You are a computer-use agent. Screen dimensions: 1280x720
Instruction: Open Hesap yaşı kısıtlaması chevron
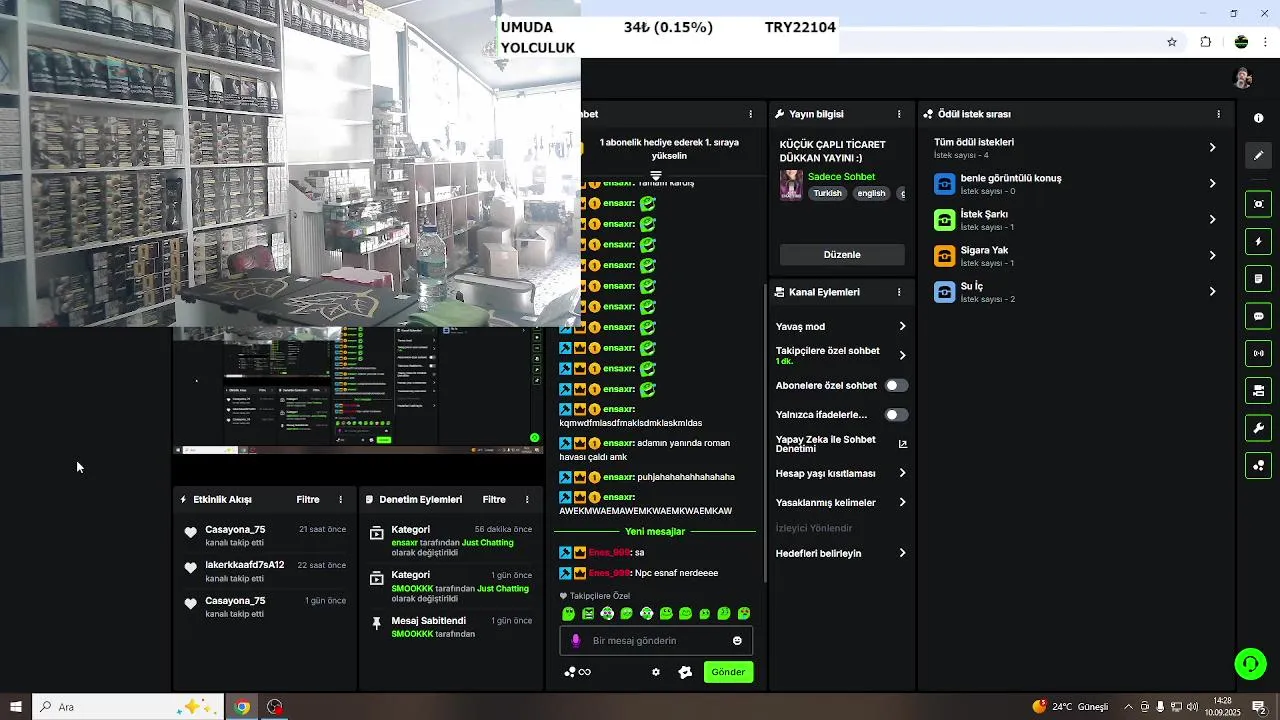tap(902, 473)
